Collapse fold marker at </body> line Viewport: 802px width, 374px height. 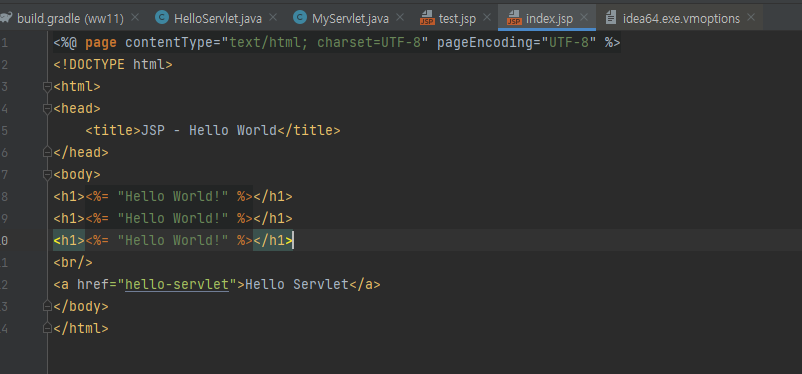[48, 306]
